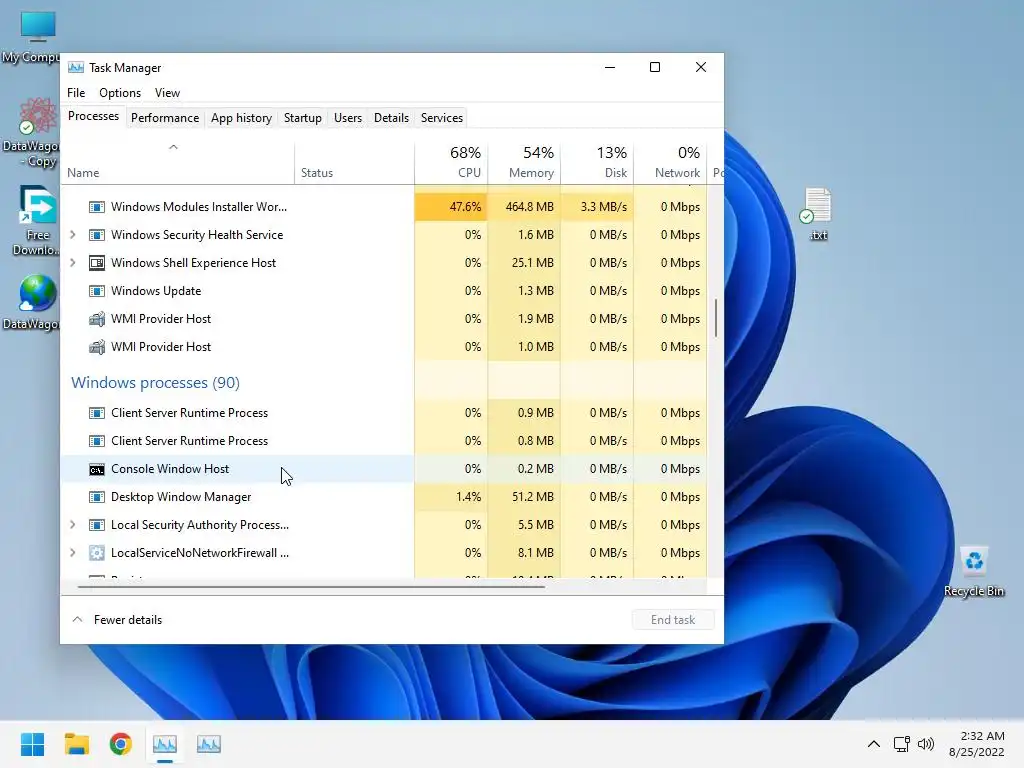Click the vertical scrollbar thumb in process list
The image size is (1024, 768).
pyautogui.click(x=716, y=318)
